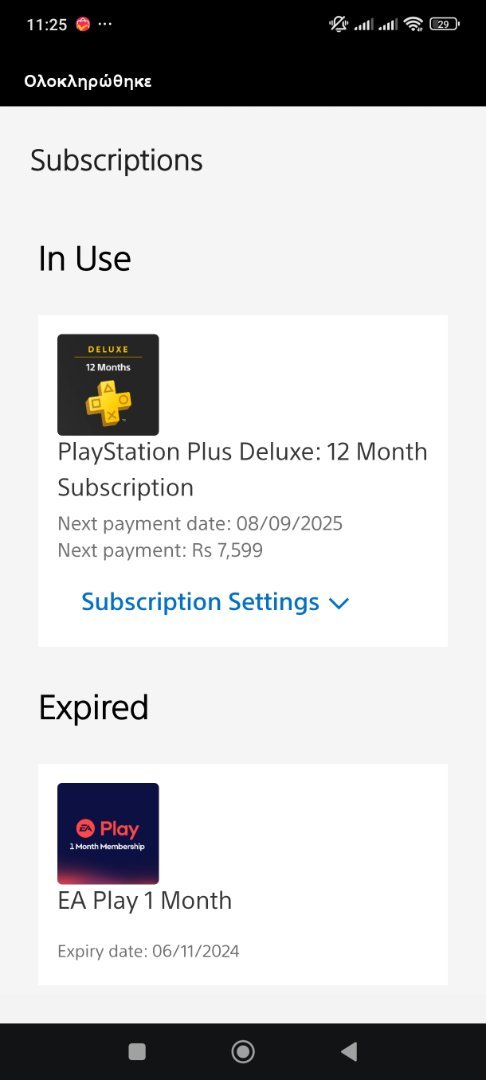
Task: Tap the Subscriptions page heading
Action: [116, 160]
